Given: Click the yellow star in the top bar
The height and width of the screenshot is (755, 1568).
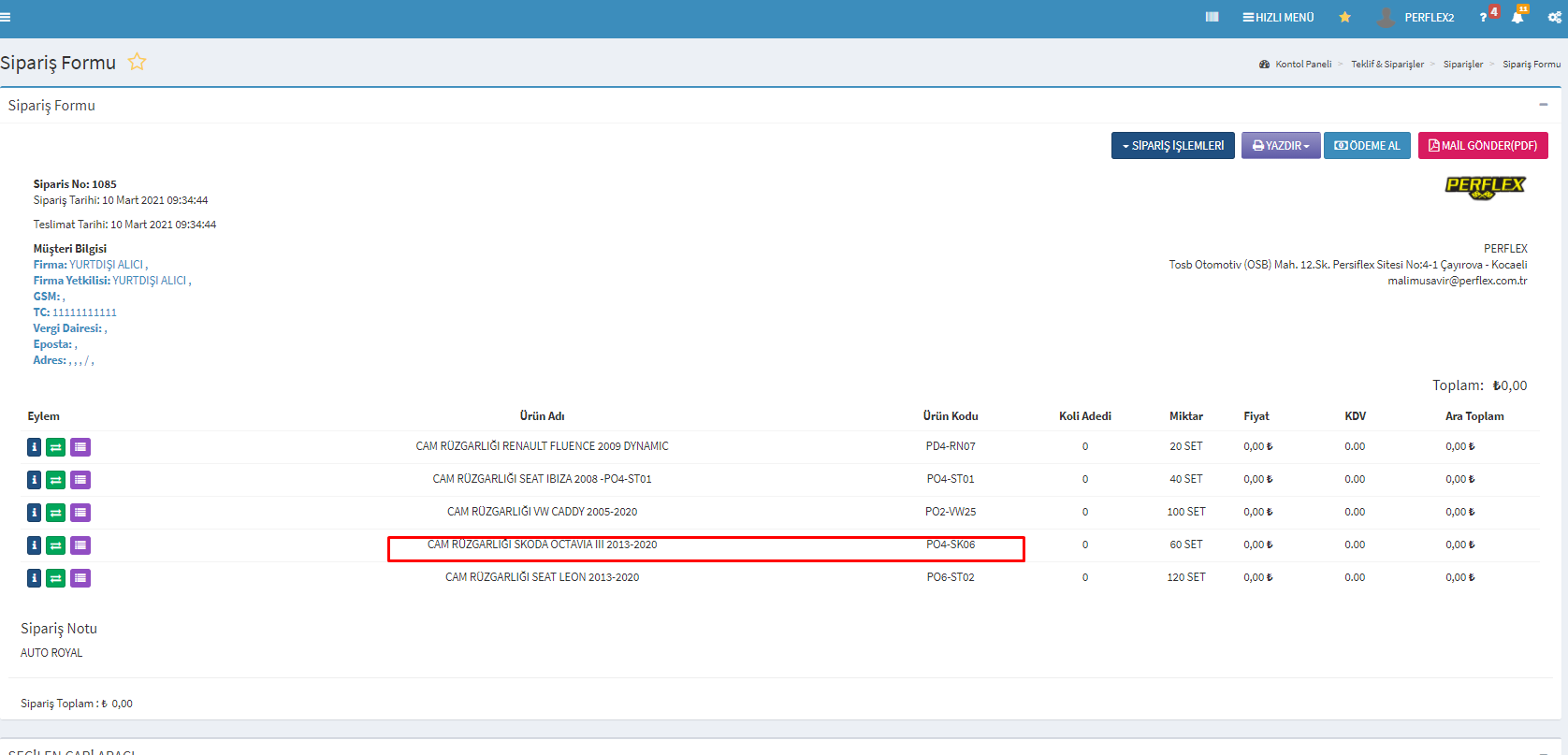Looking at the screenshot, I should pyautogui.click(x=1344, y=17).
